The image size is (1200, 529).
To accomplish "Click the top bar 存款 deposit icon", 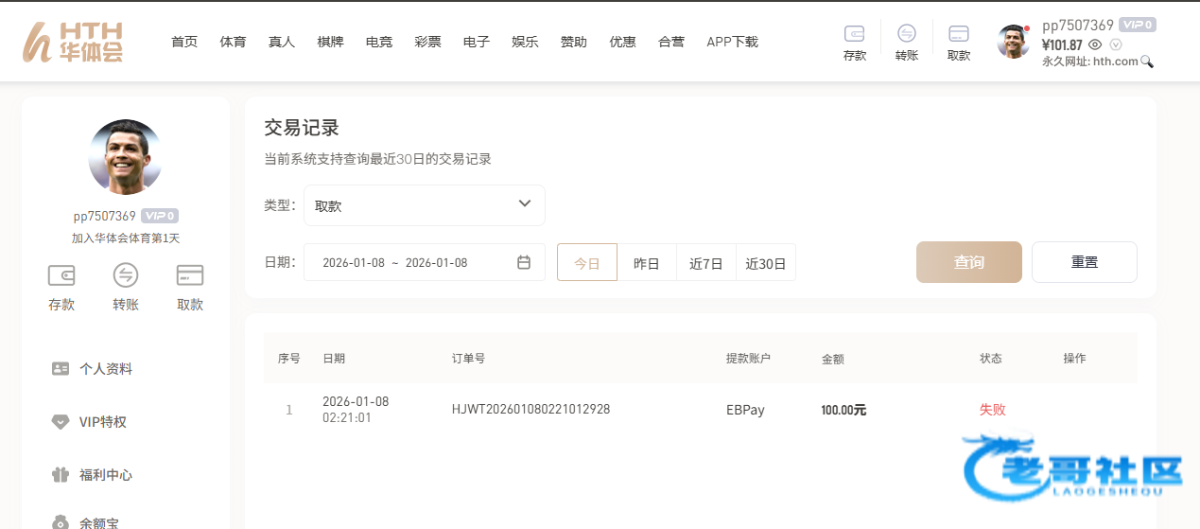I will click(854, 34).
